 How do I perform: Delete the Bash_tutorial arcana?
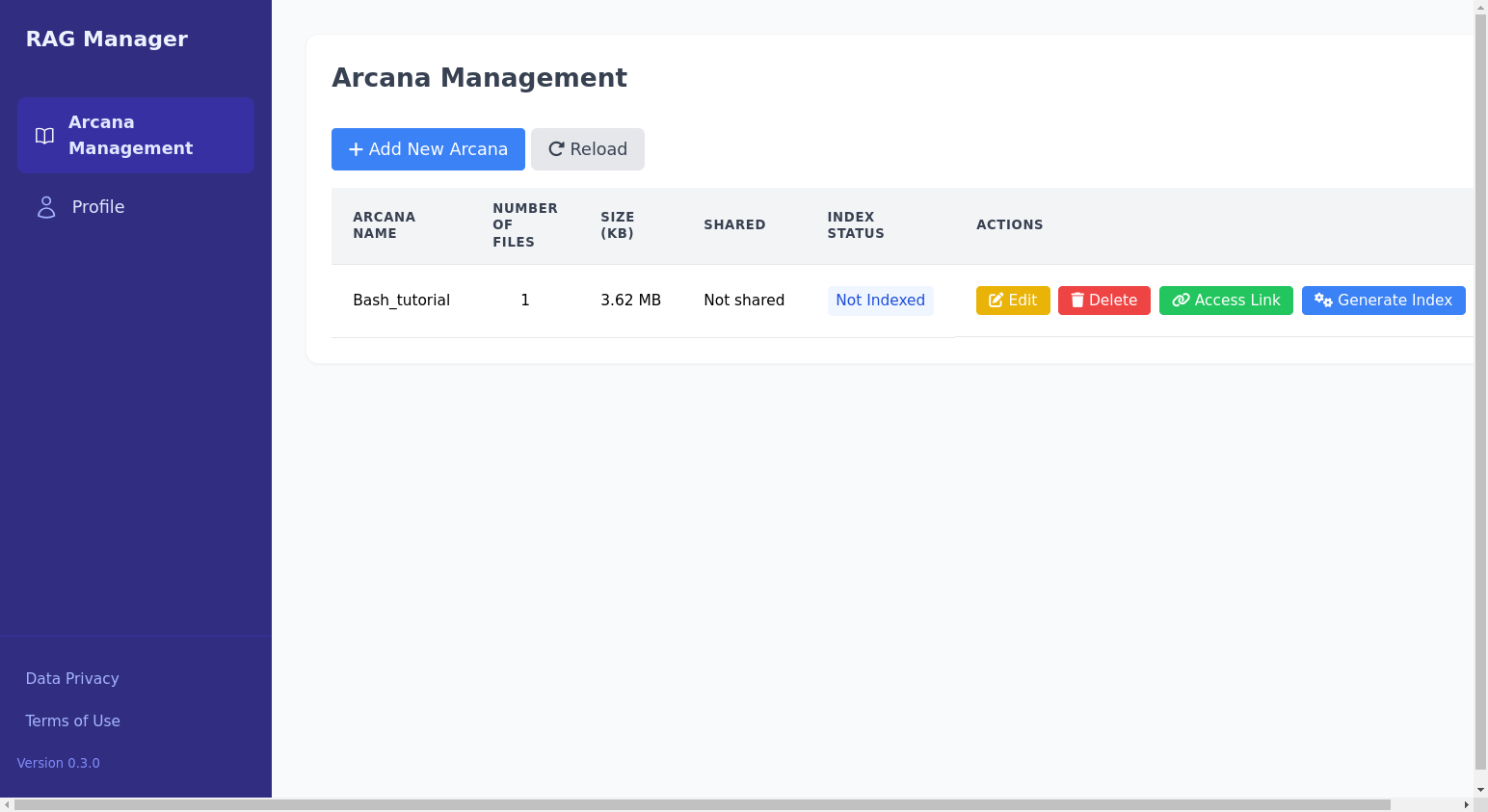point(1104,301)
